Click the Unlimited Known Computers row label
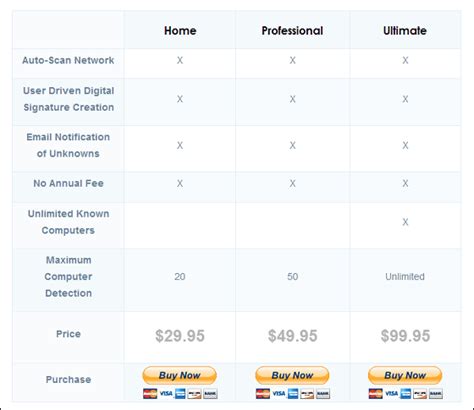Viewport: 474px width, 410px height. coord(68,222)
